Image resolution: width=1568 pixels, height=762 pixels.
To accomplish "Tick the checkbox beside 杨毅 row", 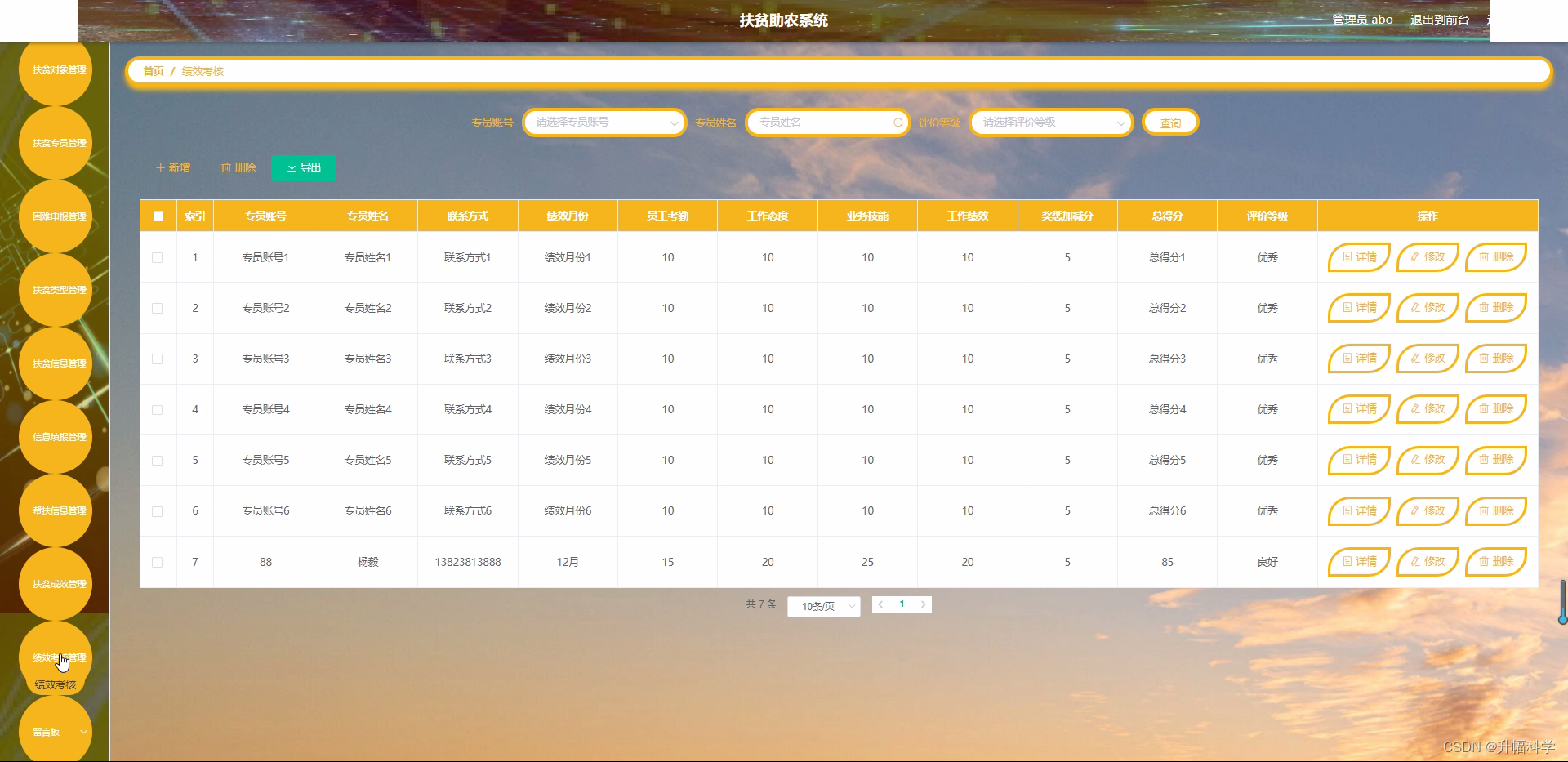I will (x=158, y=562).
